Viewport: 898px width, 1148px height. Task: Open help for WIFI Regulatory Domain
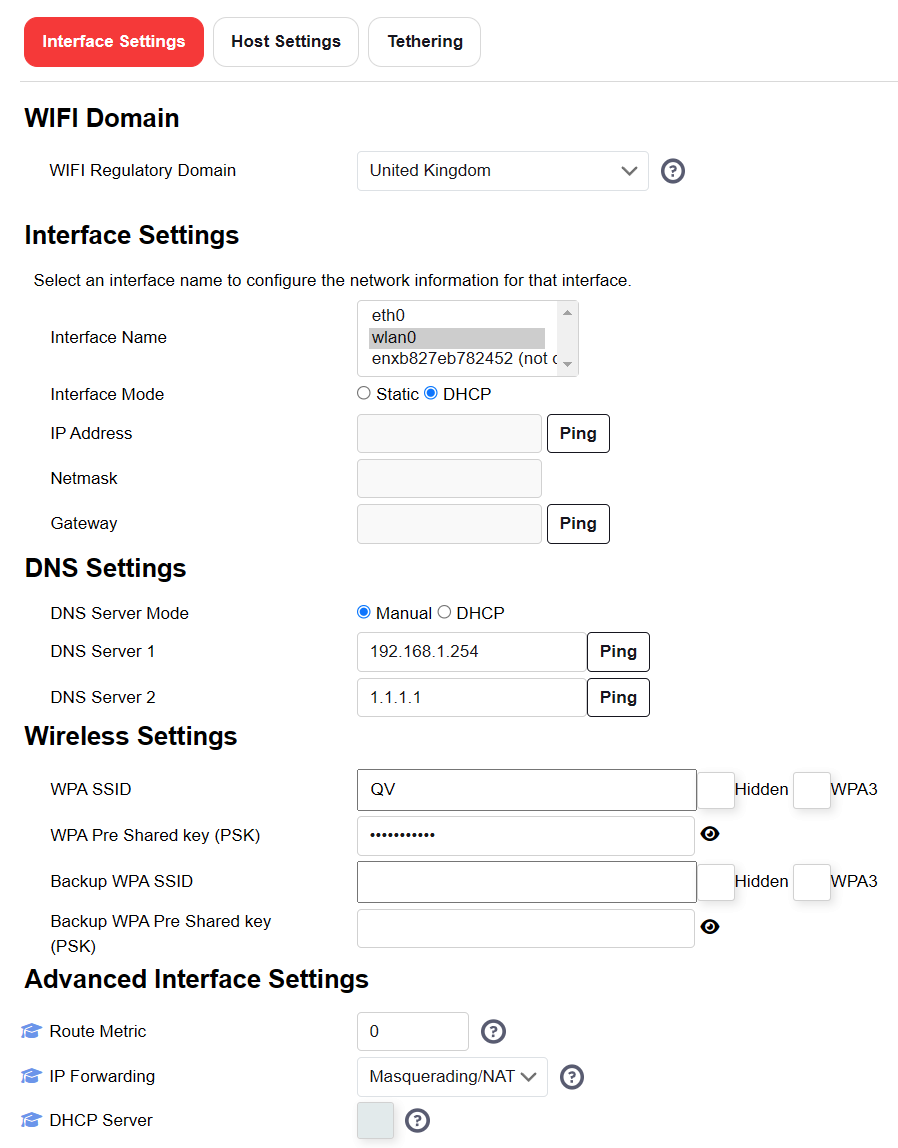pos(673,171)
